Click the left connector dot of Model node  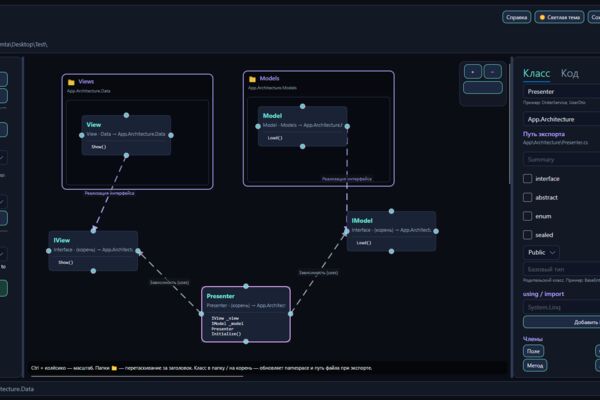258,126
